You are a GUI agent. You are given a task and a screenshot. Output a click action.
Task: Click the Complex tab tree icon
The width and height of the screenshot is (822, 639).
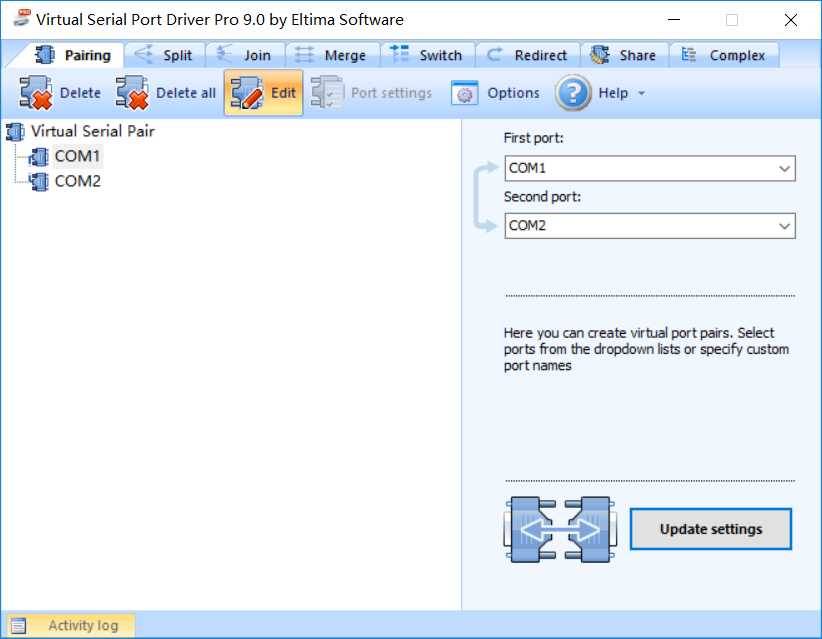pos(688,54)
